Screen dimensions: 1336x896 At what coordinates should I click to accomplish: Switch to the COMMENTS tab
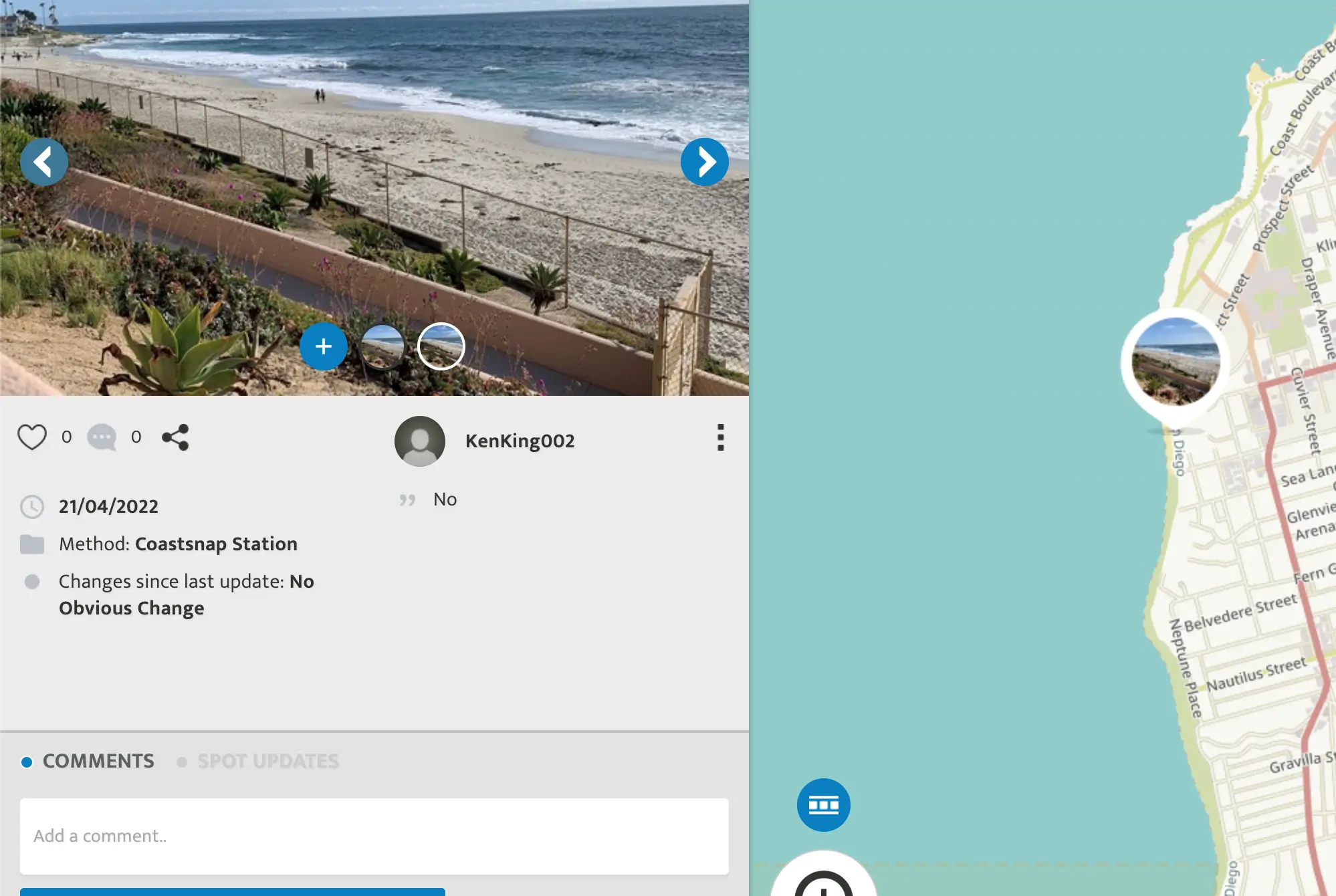[98, 762]
